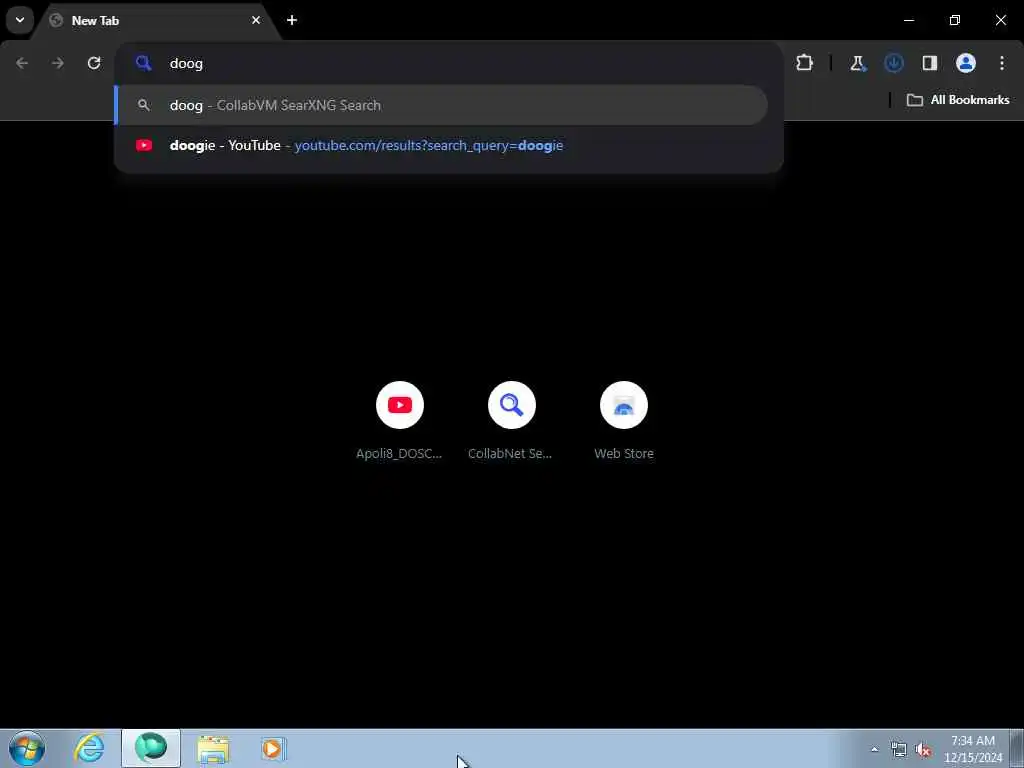The height and width of the screenshot is (768, 1024).
Task: Open Windows Media Player from the taskbar
Action: point(273,748)
